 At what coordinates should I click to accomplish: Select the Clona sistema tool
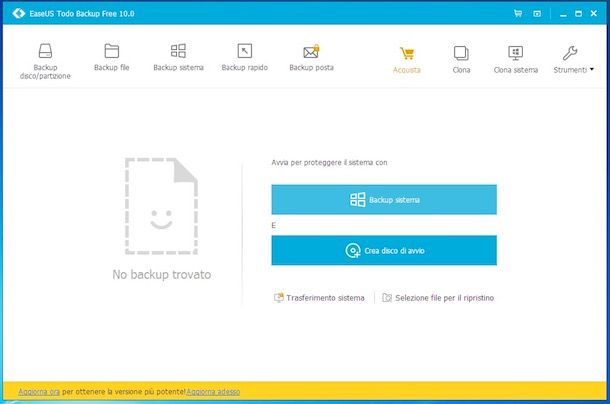point(515,60)
